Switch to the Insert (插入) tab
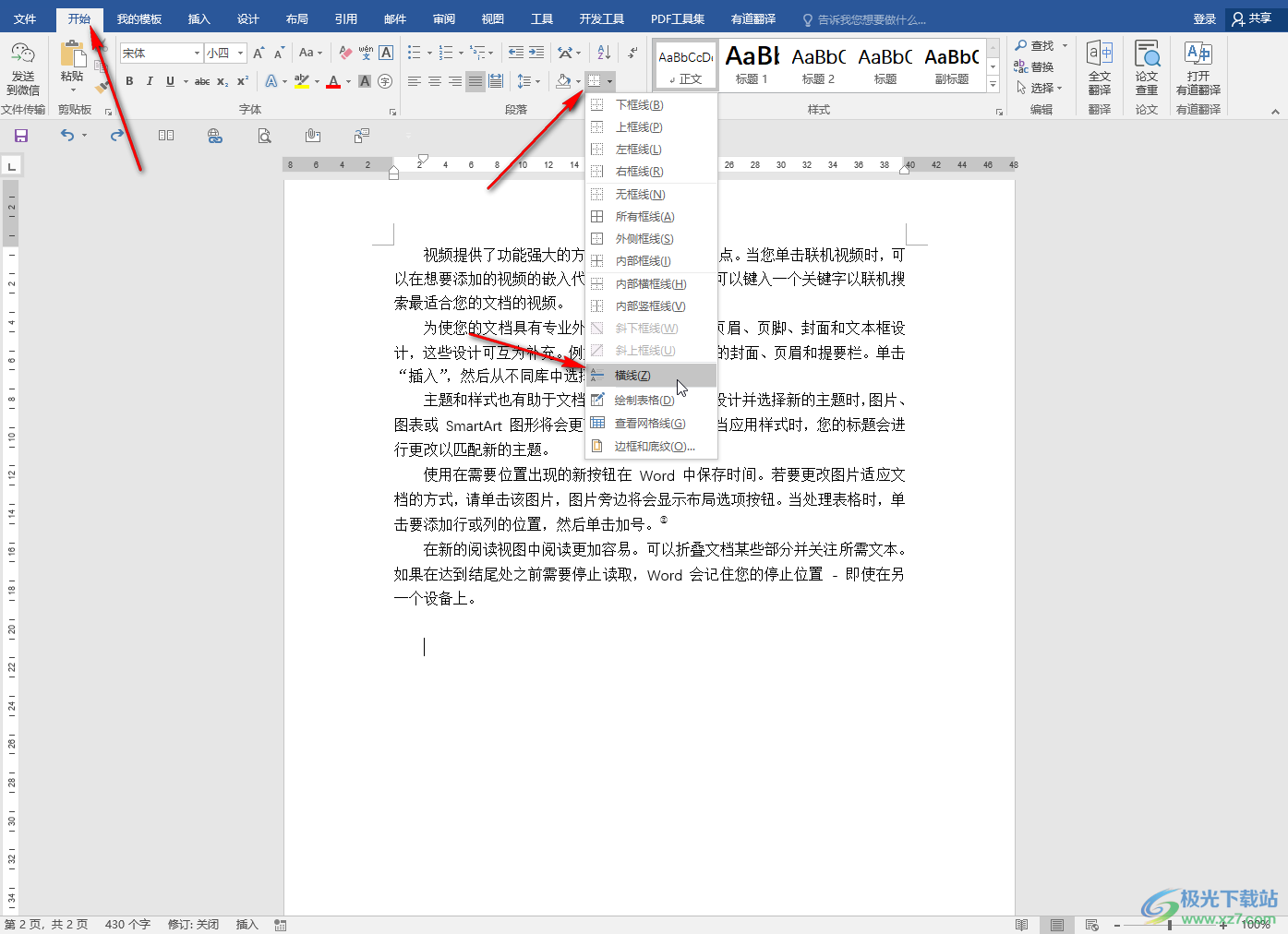 [199, 18]
